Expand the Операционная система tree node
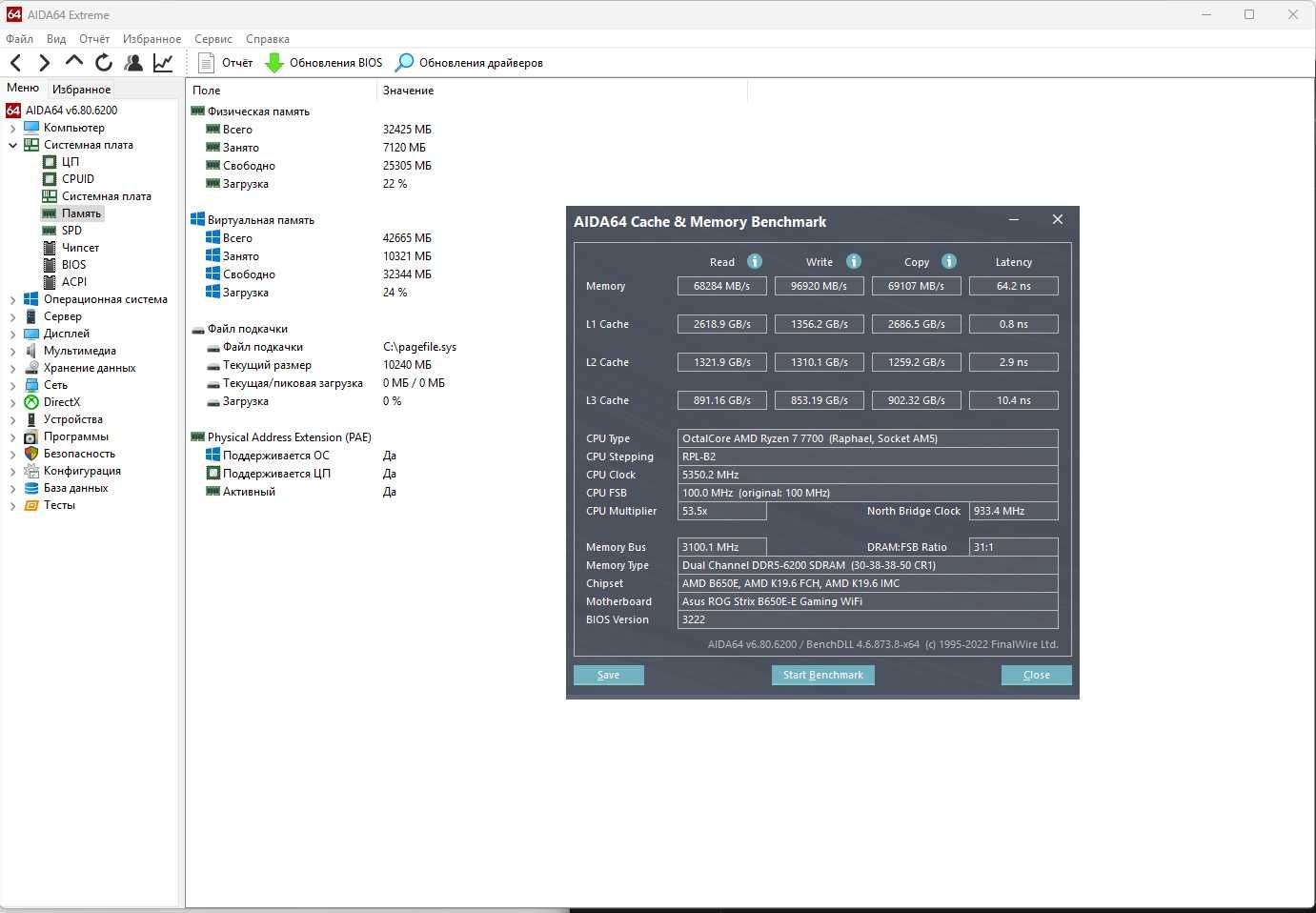1316x913 pixels. click(x=12, y=299)
